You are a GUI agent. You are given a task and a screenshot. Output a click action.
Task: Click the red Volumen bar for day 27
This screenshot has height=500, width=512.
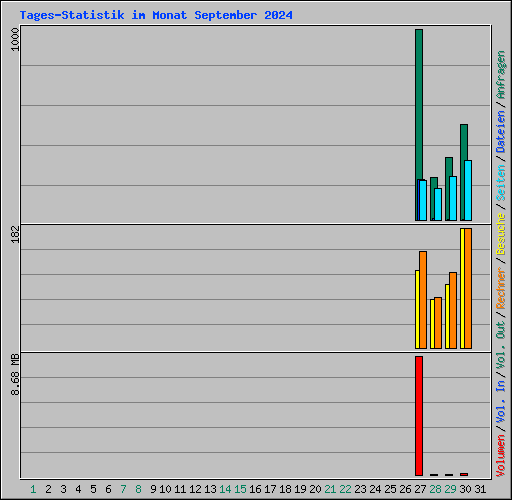coord(419,416)
